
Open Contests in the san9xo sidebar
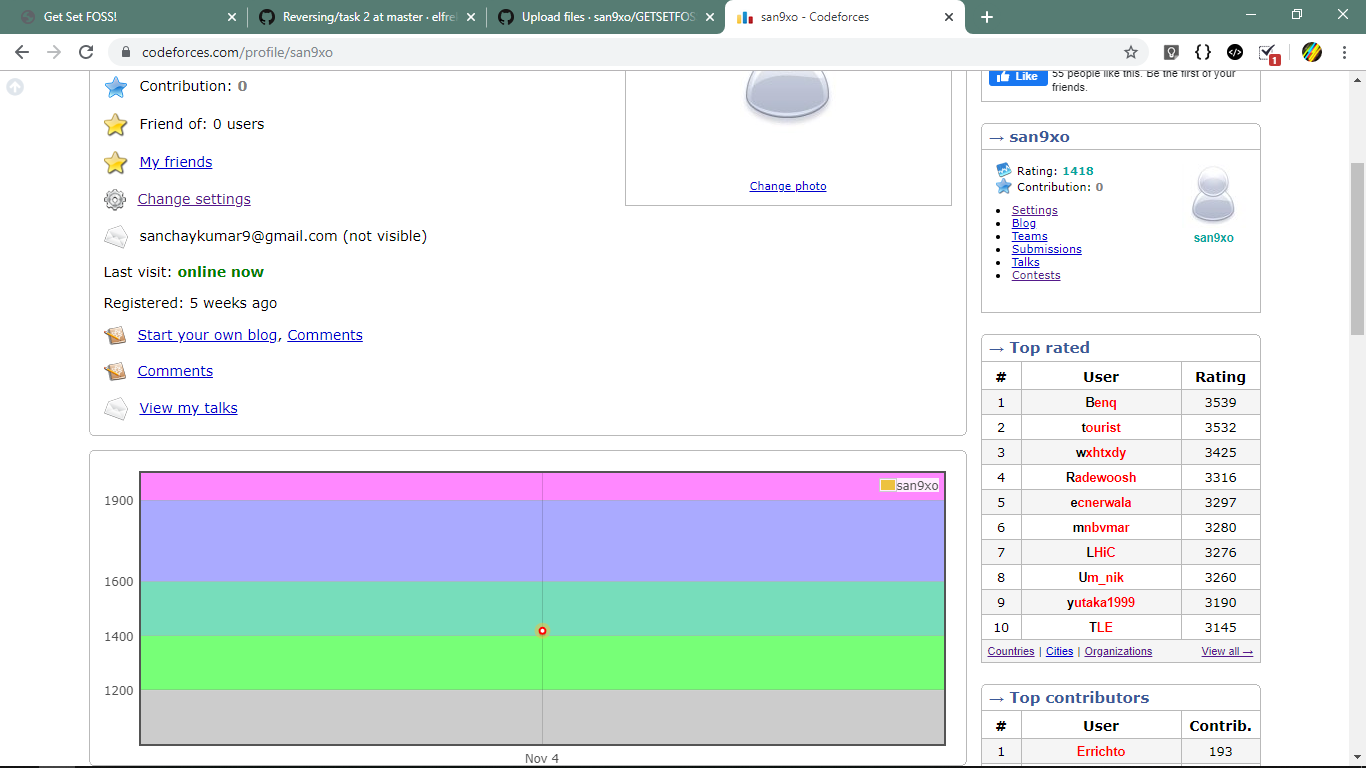click(1036, 275)
